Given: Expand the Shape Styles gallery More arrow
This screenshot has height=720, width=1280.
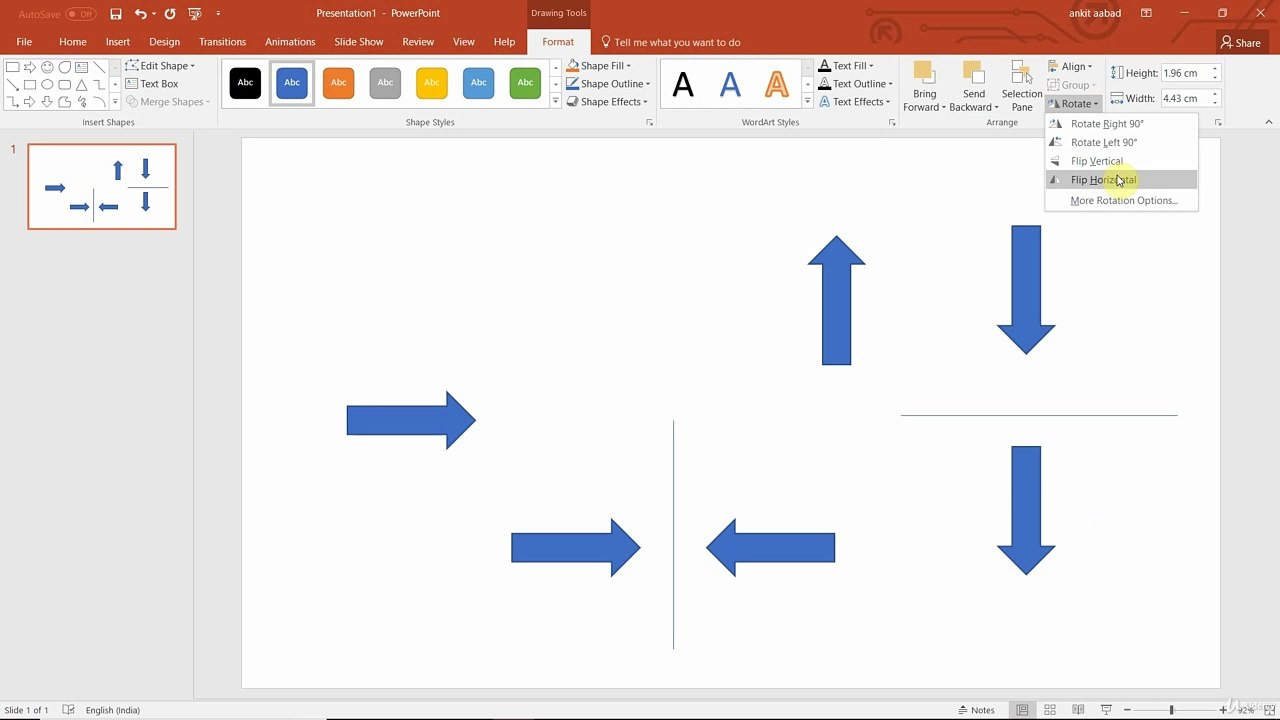Looking at the screenshot, I should pyautogui.click(x=556, y=101).
